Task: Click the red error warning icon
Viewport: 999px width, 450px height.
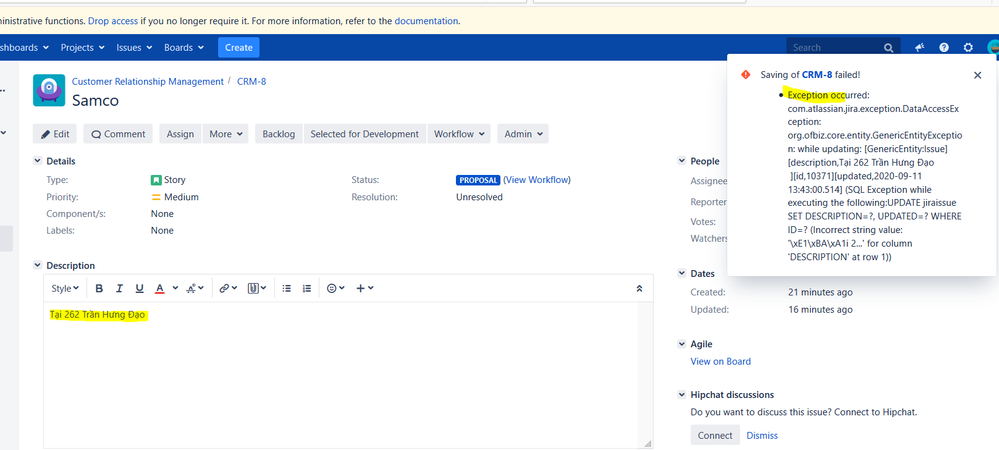Action: click(x=745, y=75)
